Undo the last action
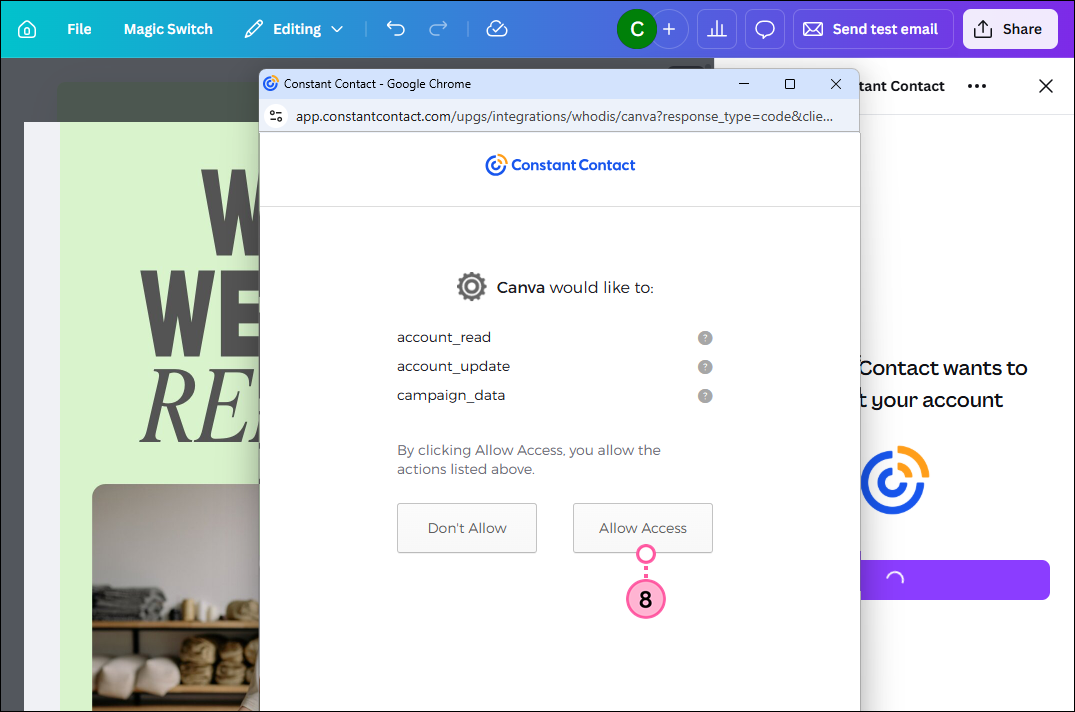This screenshot has width=1075, height=712. point(395,29)
